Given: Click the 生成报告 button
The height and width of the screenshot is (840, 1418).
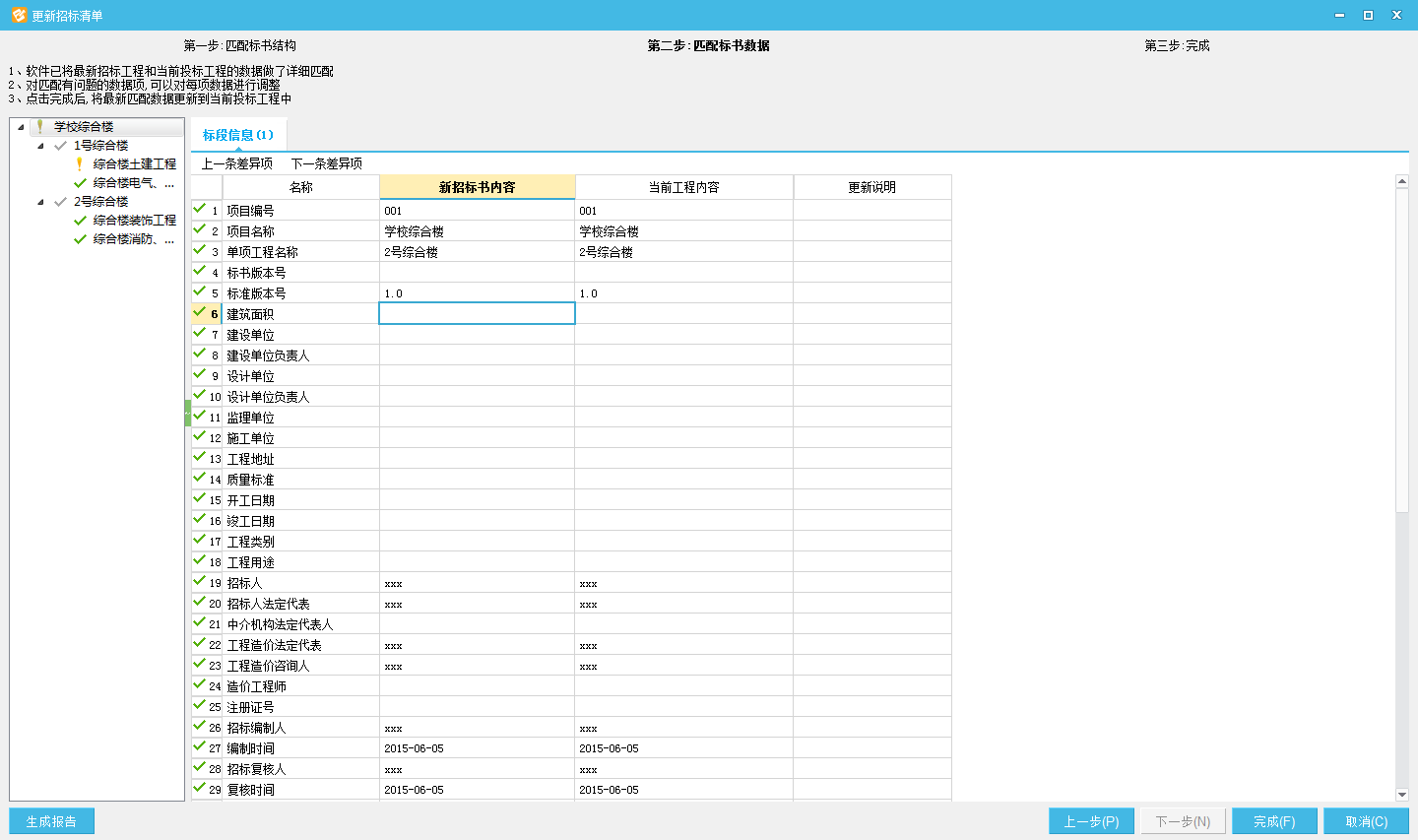Looking at the screenshot, I should coord(51,821).
